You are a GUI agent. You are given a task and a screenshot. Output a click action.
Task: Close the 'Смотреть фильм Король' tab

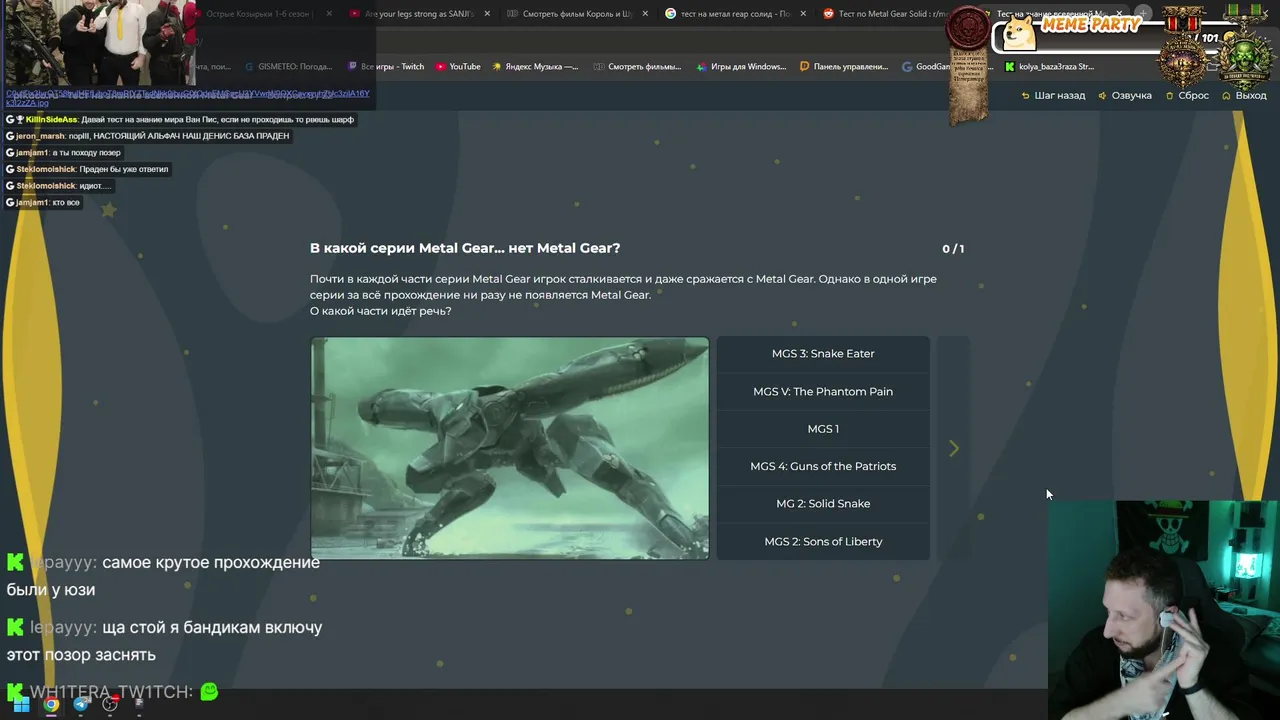[x=645, y=14]
